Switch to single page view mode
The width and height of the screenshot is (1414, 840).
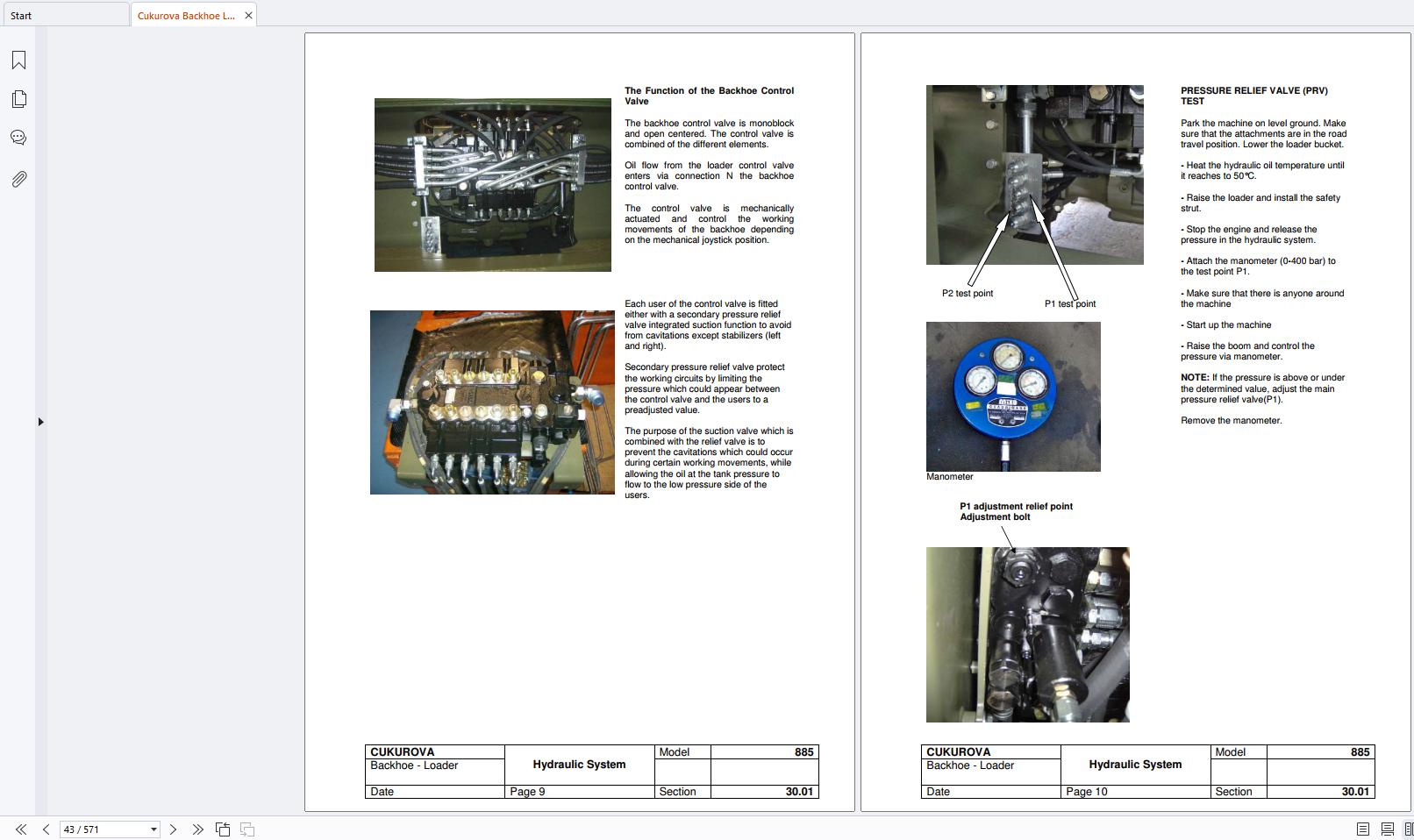[x=1363, y=829]
